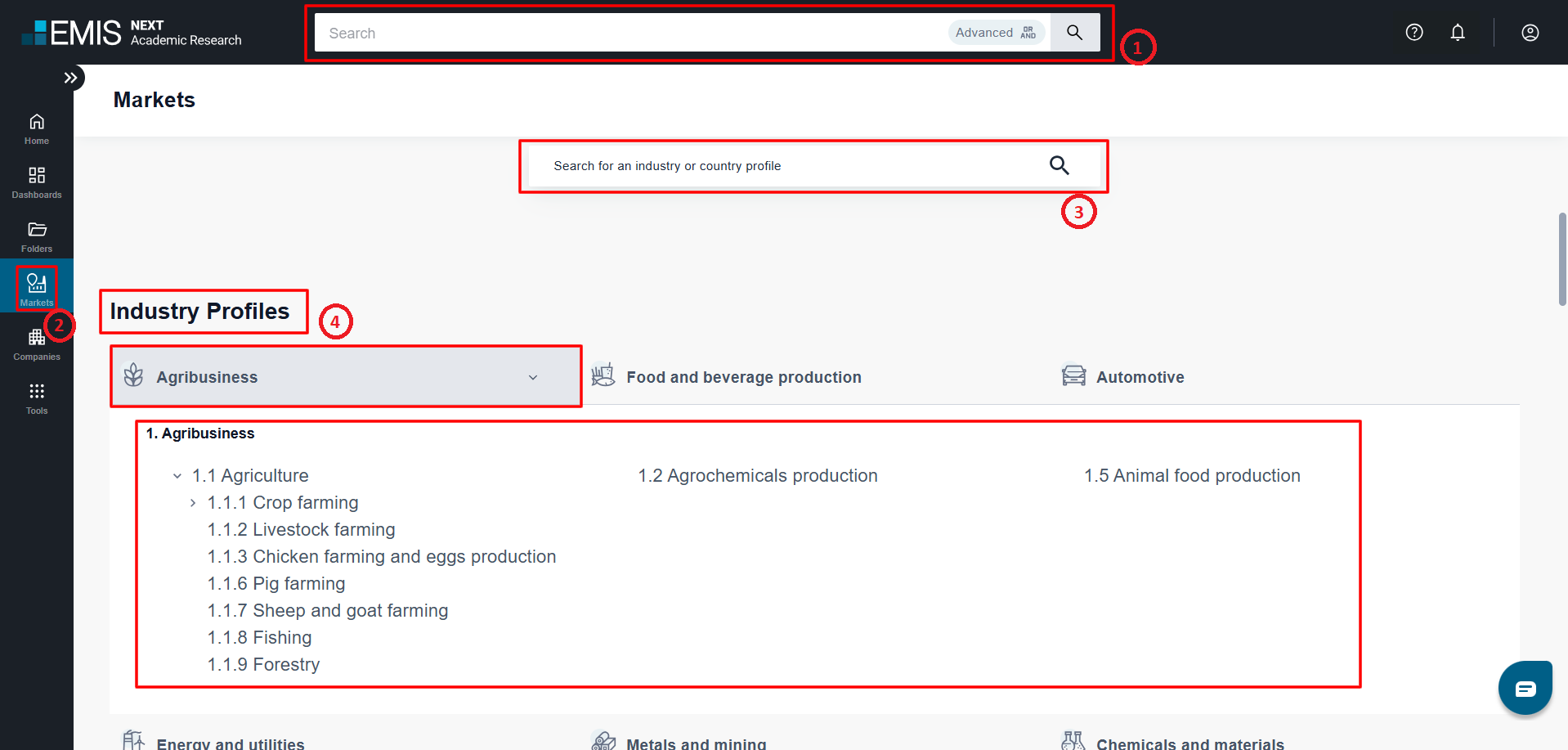
Task: Click the Agribusiness plant icon
Action: click(133, 375)
